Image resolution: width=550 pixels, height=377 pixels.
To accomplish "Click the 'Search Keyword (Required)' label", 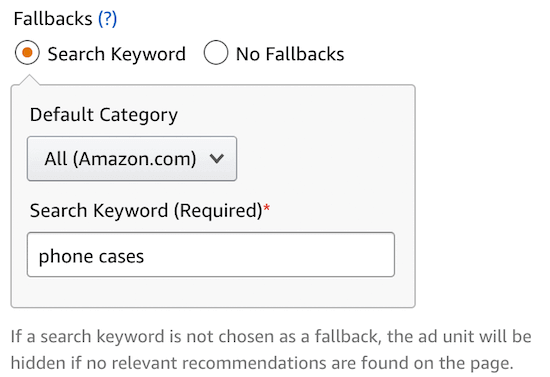I will tap(146, 211).
